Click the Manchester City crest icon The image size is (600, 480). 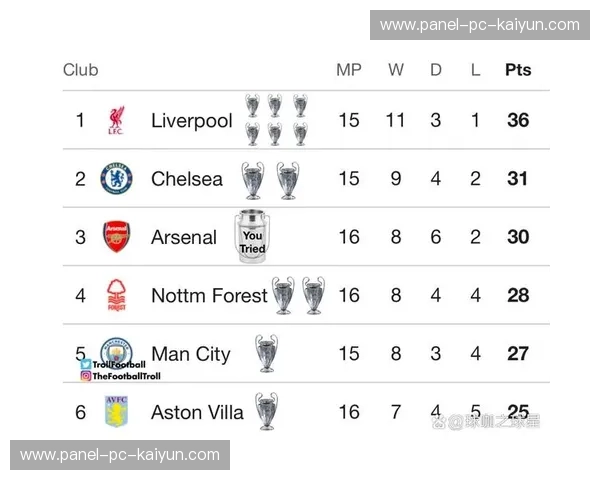pos(116,351)
